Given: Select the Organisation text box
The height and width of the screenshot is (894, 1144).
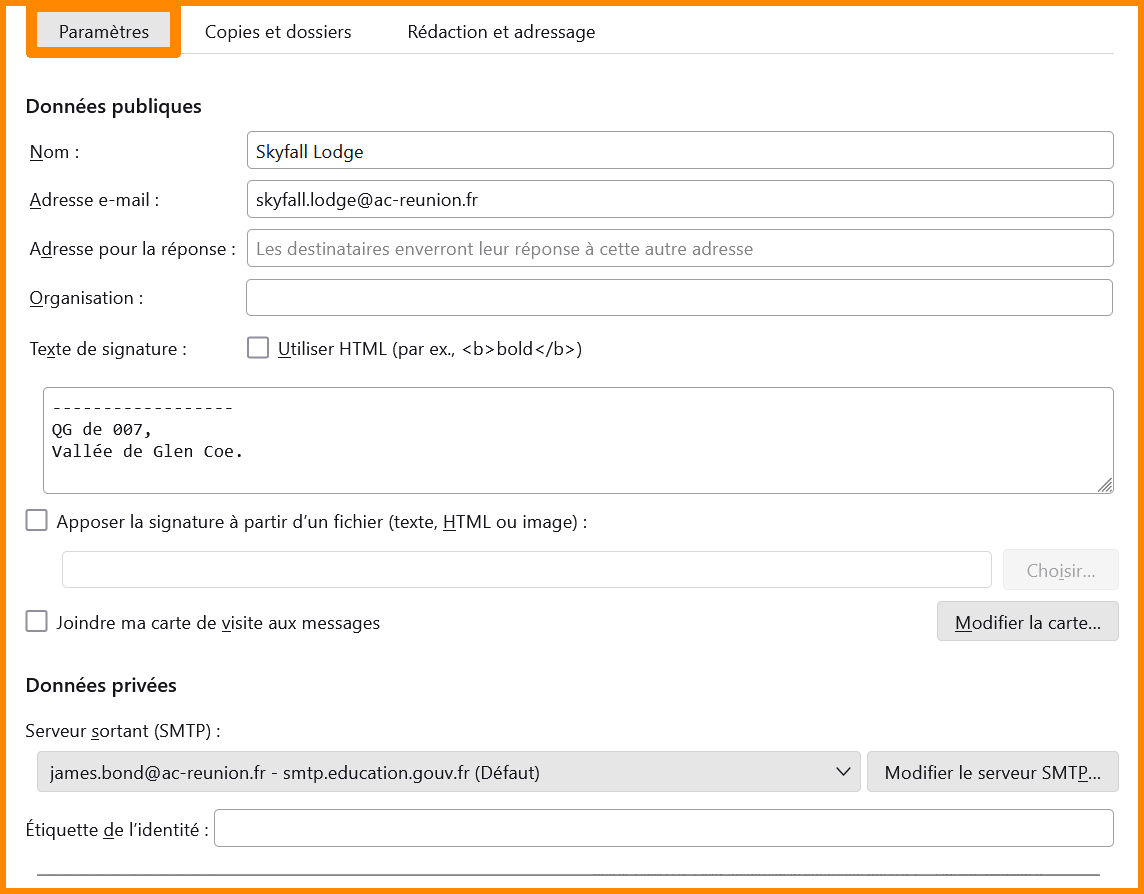Looking at the screenshot, I should coord(679,297).
